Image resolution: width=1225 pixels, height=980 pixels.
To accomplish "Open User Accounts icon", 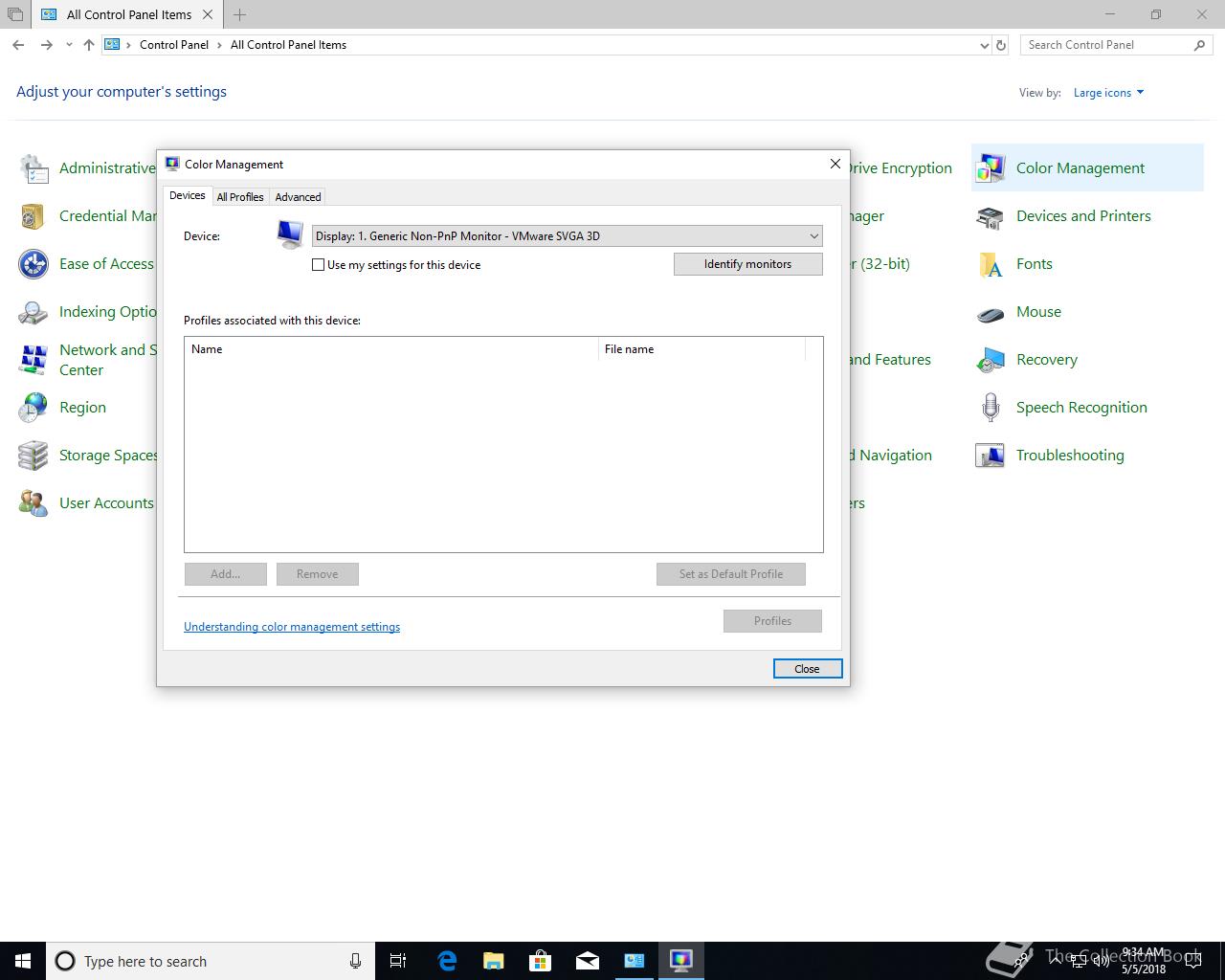I will click(33, 503).
